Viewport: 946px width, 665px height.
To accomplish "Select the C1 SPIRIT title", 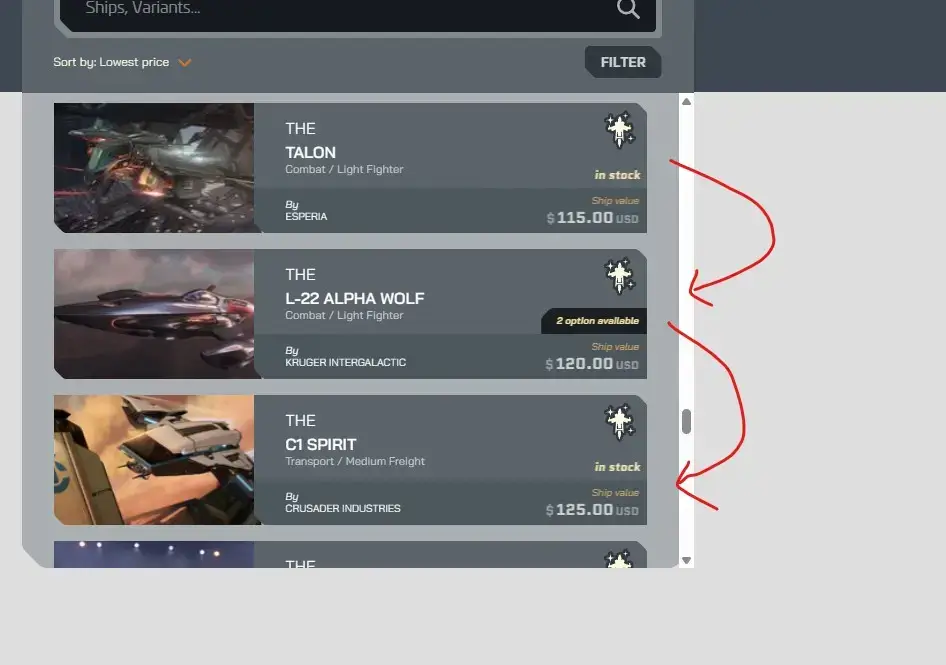I will pyautogui.click(x=321, y=445).
